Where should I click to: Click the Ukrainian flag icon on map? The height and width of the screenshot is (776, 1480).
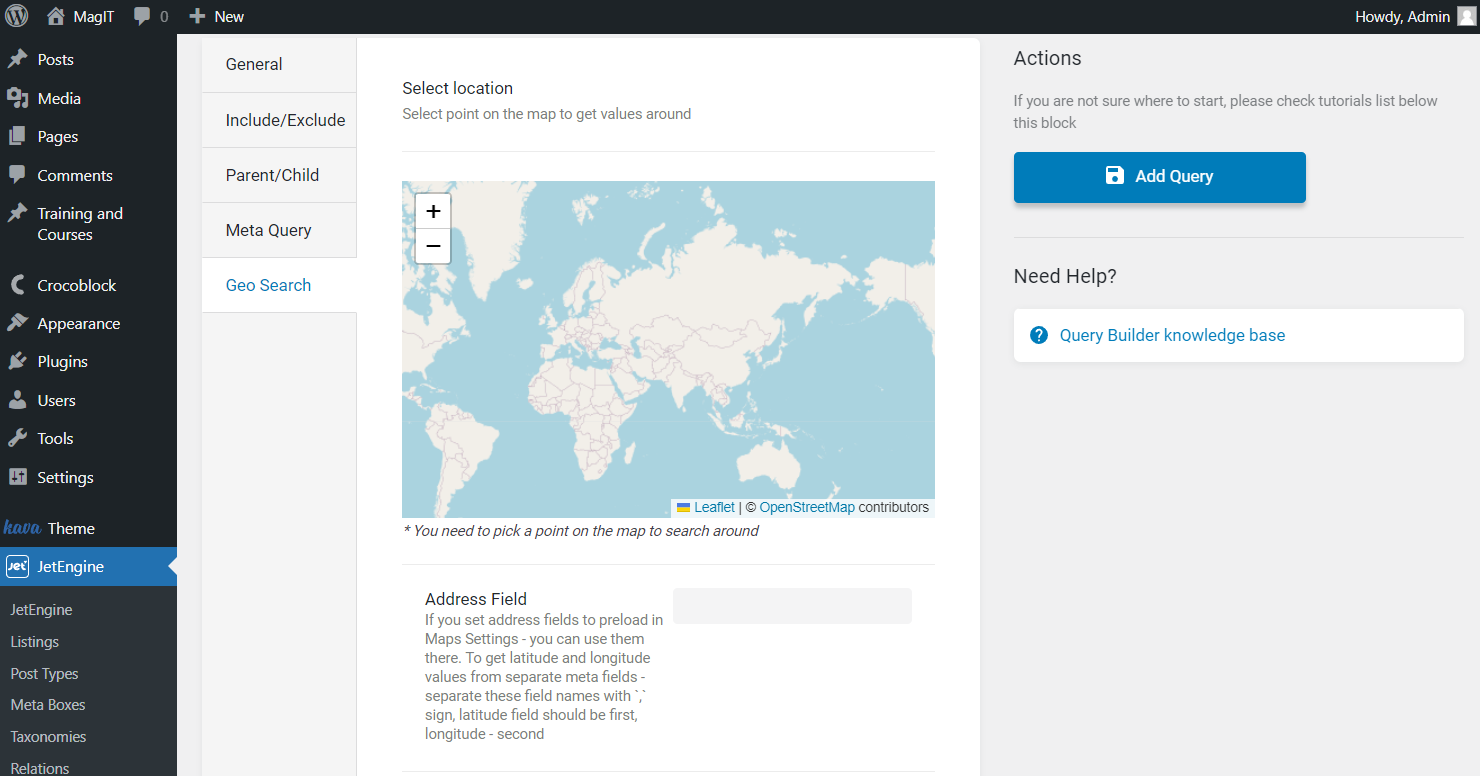684,508
